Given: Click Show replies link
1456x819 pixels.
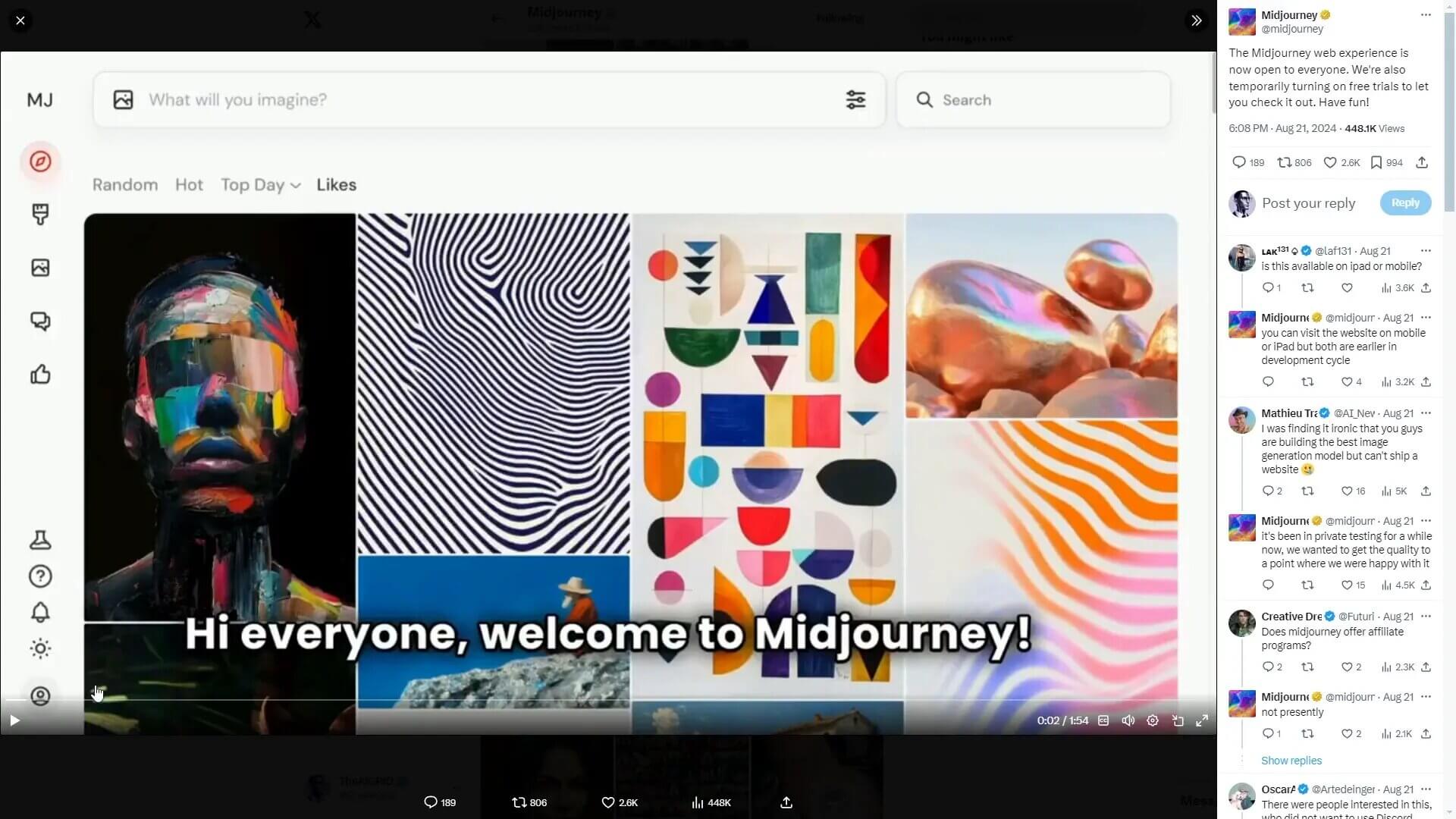Looking at the screenshot, I should click(1291, 761).
